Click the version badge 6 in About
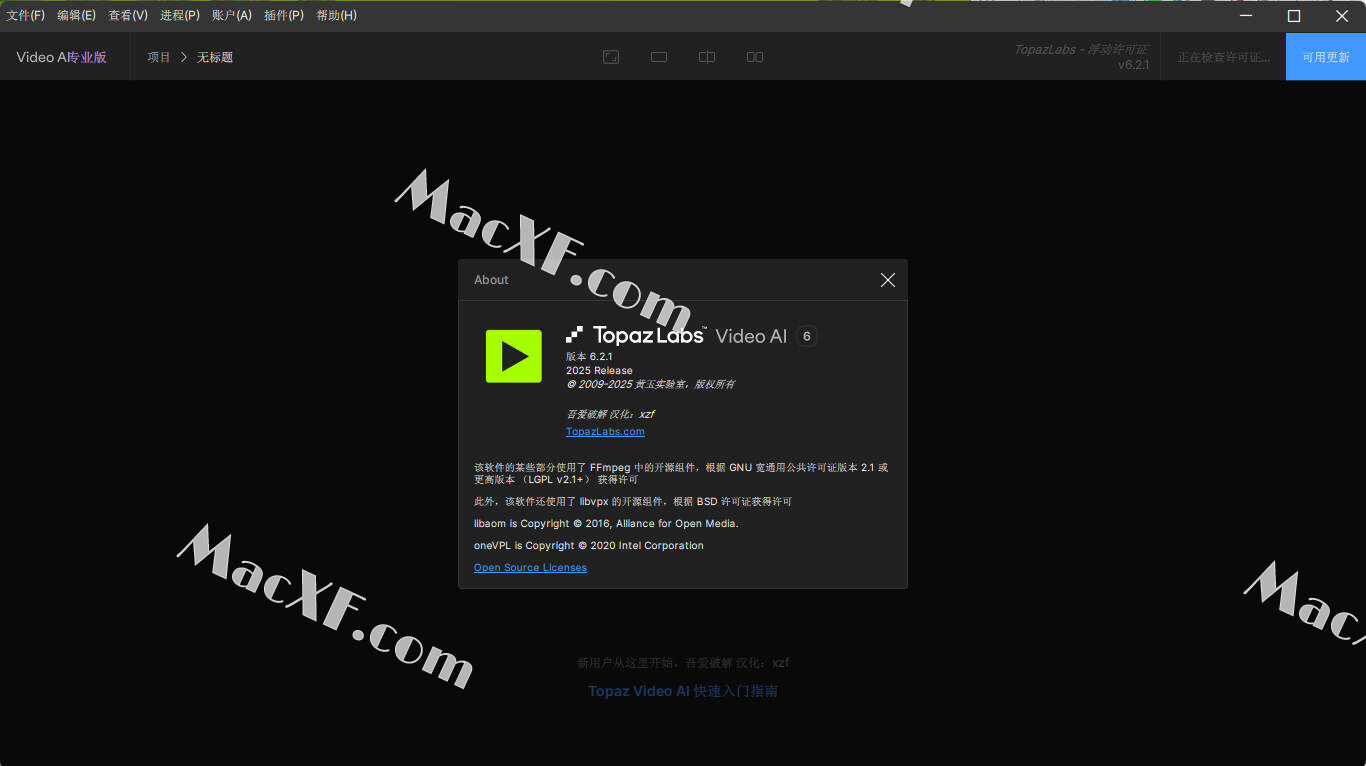Viewport: 1366px width, 766px height. 807,336
